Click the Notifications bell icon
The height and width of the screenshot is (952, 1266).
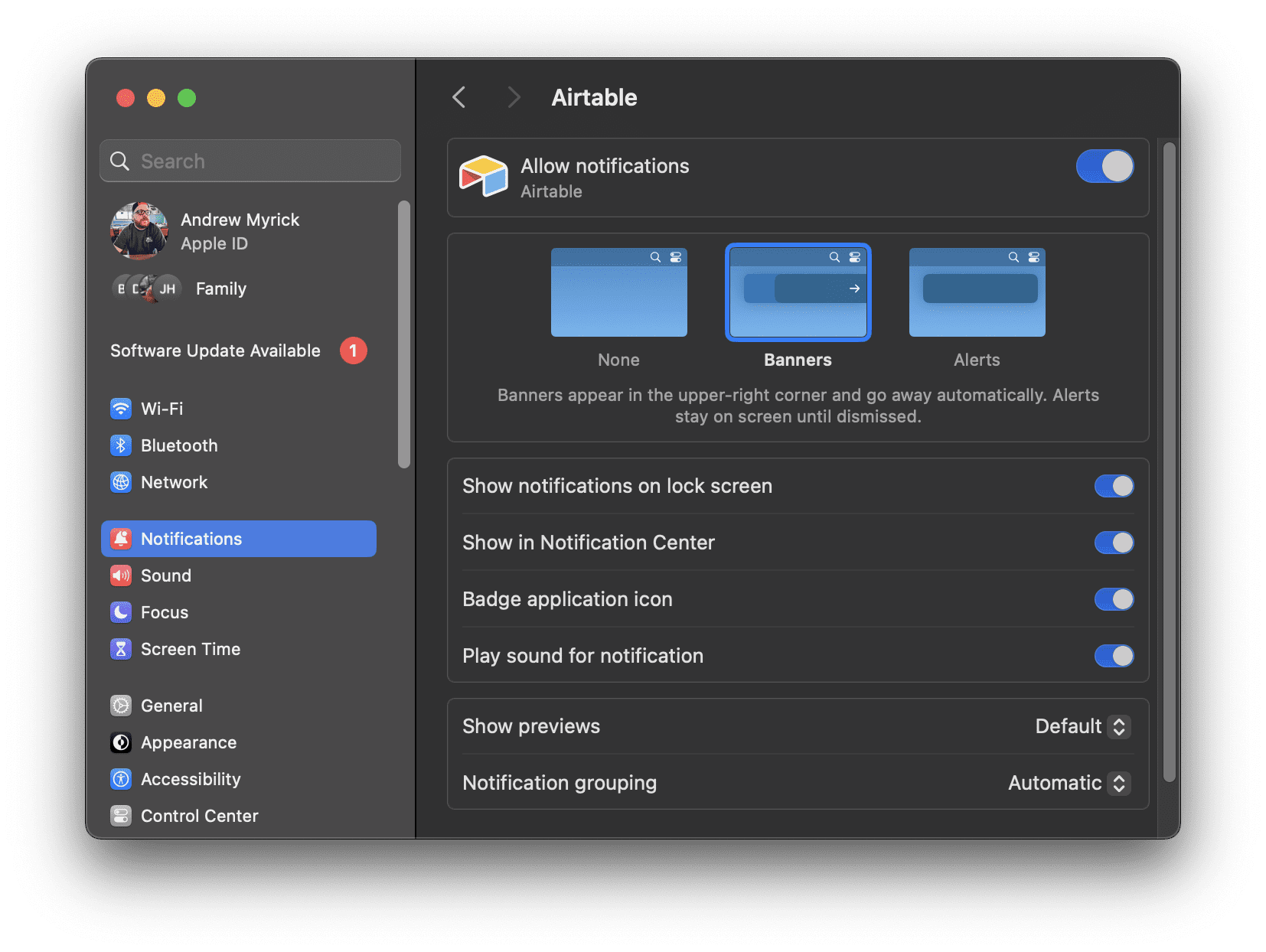(x=121, y=539)
